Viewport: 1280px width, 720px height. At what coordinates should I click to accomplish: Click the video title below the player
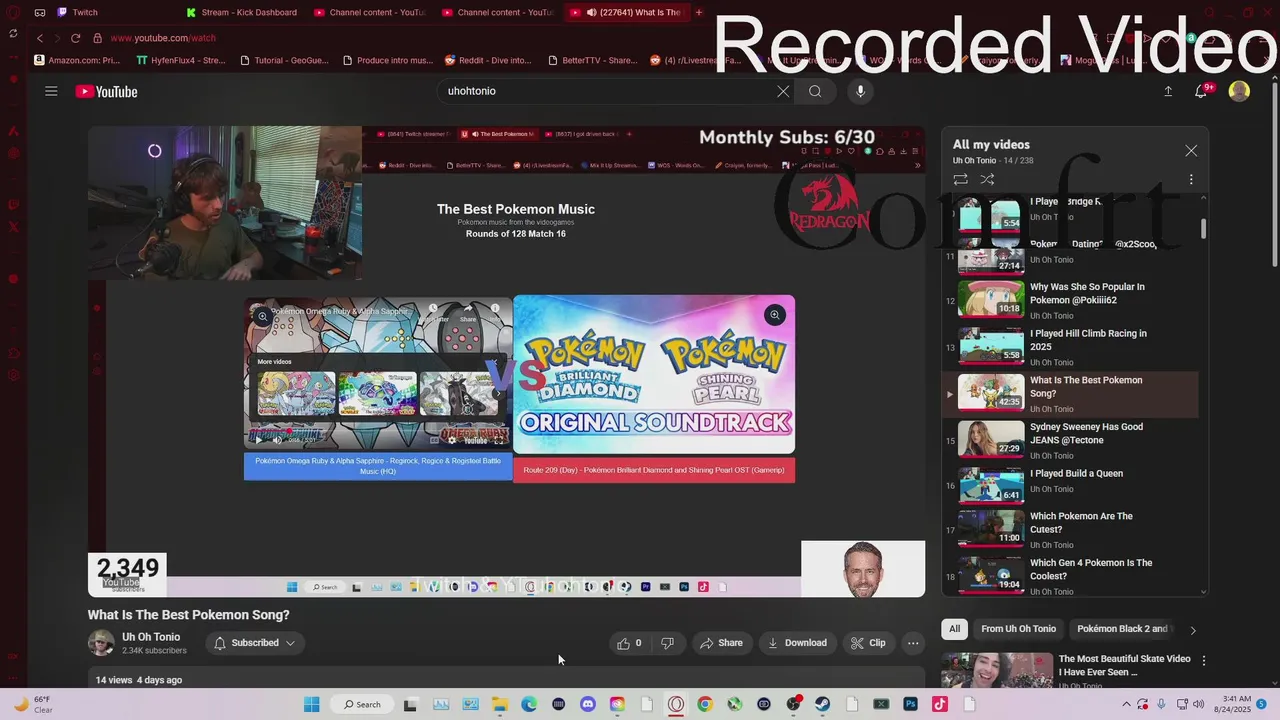188,615
